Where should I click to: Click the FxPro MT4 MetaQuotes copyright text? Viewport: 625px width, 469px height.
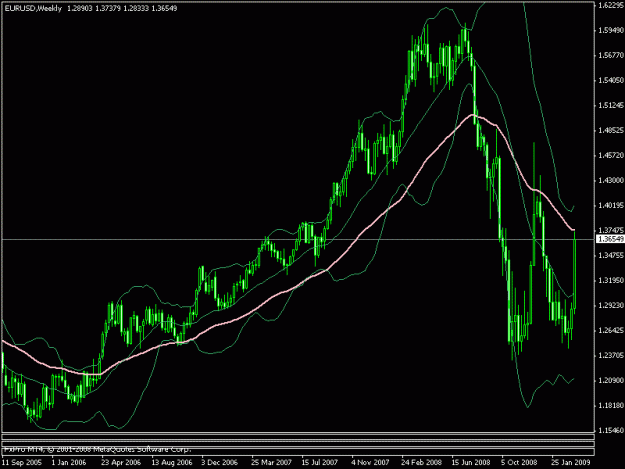pyautogui.click(x=98, y=449)
